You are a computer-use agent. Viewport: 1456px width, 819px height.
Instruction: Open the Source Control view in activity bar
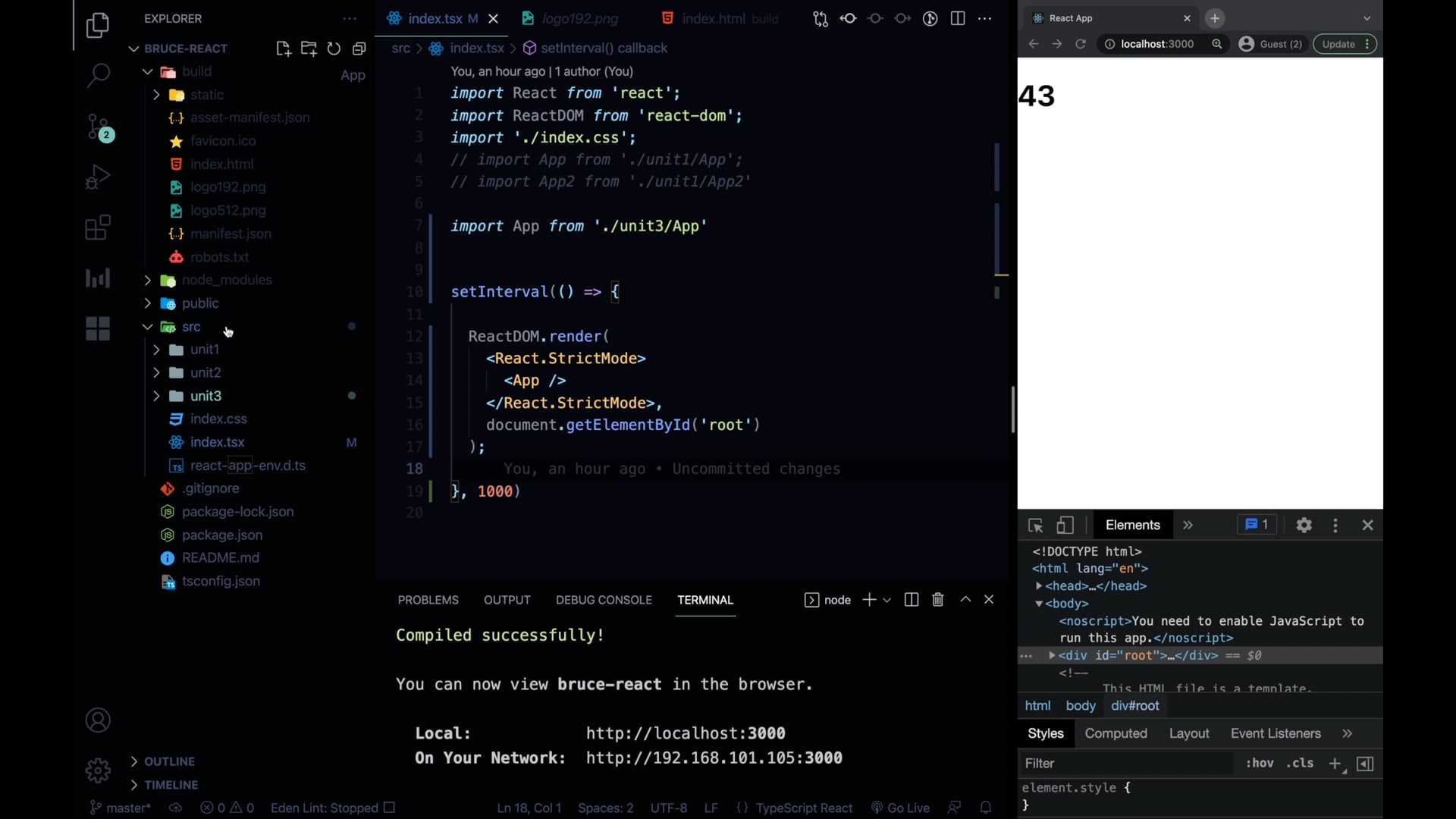pos(99,127)
